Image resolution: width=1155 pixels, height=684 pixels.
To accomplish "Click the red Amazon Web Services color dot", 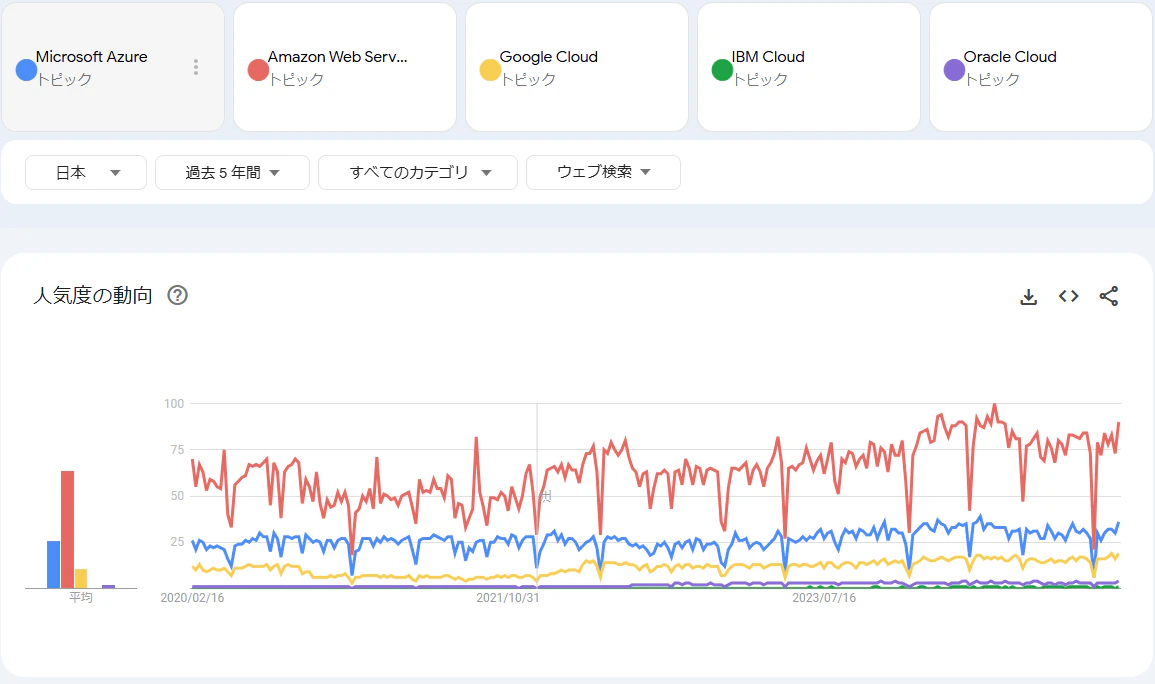I will tap(259, 70).
